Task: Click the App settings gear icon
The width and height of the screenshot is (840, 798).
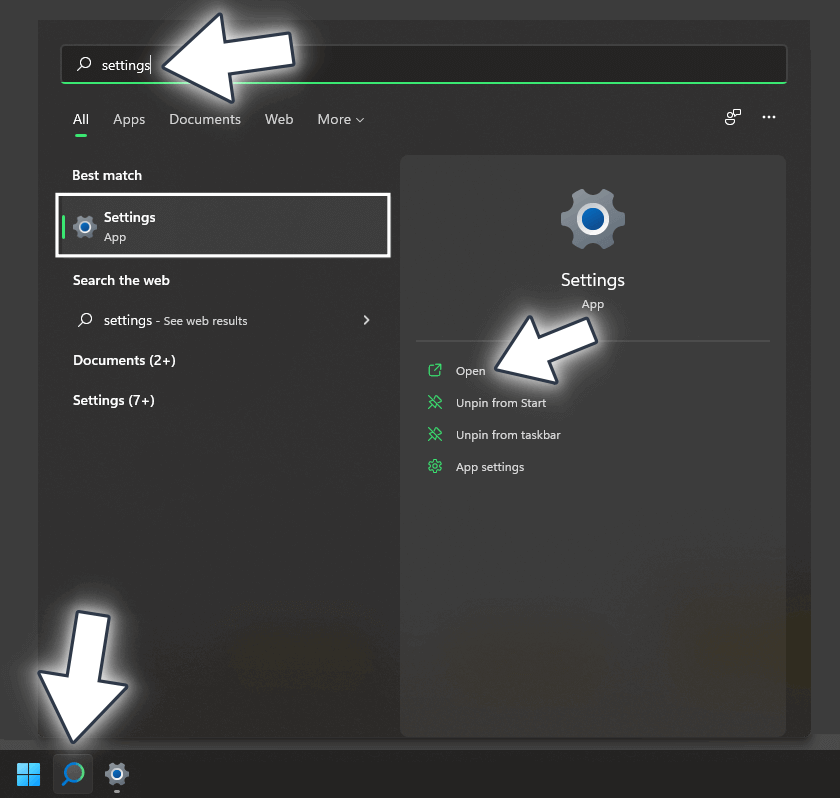Action: click(x=434, y=466)
